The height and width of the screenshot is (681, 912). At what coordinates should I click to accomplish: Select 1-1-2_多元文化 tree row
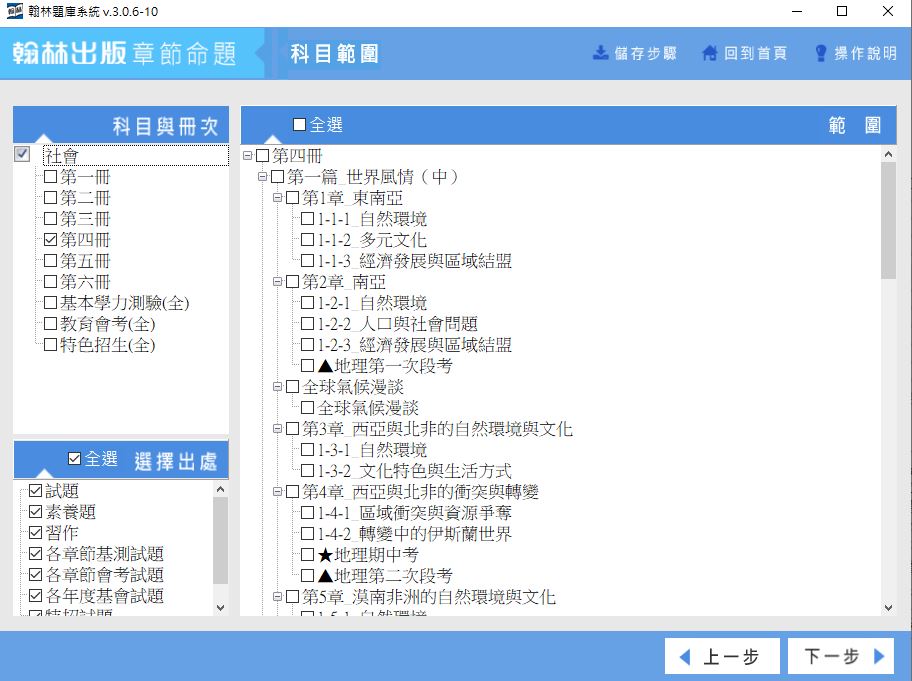[372, 240]
